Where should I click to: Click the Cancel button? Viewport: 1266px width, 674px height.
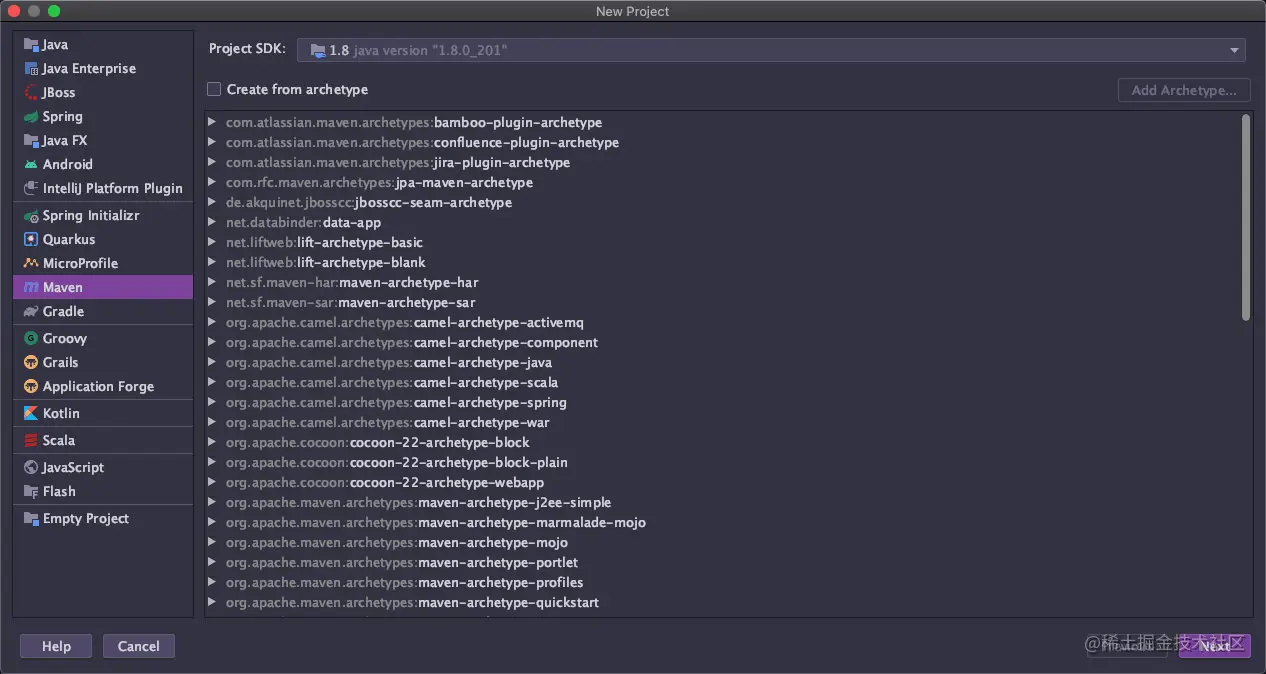click(139, 646)
